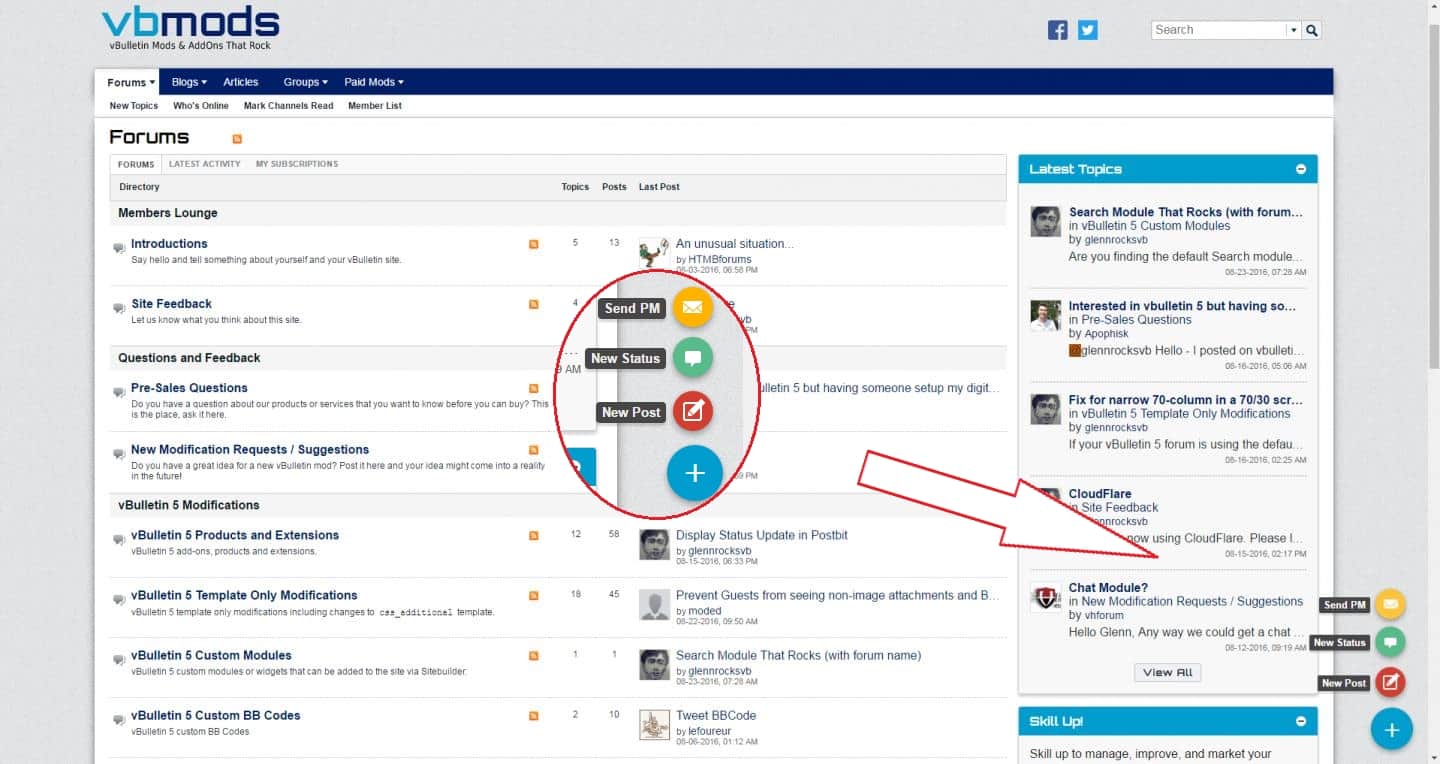Image resolution: width=1440 pixels, height=764 pixels.
Task: Open vBulletin 5 Template Only Modifications forum title
Action: coord(244,596)
